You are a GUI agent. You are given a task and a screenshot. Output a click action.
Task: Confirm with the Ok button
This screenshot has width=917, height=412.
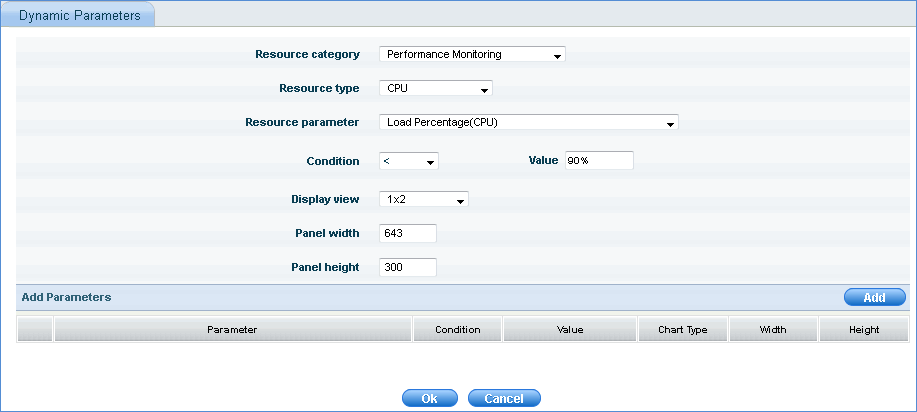(429, 398)
